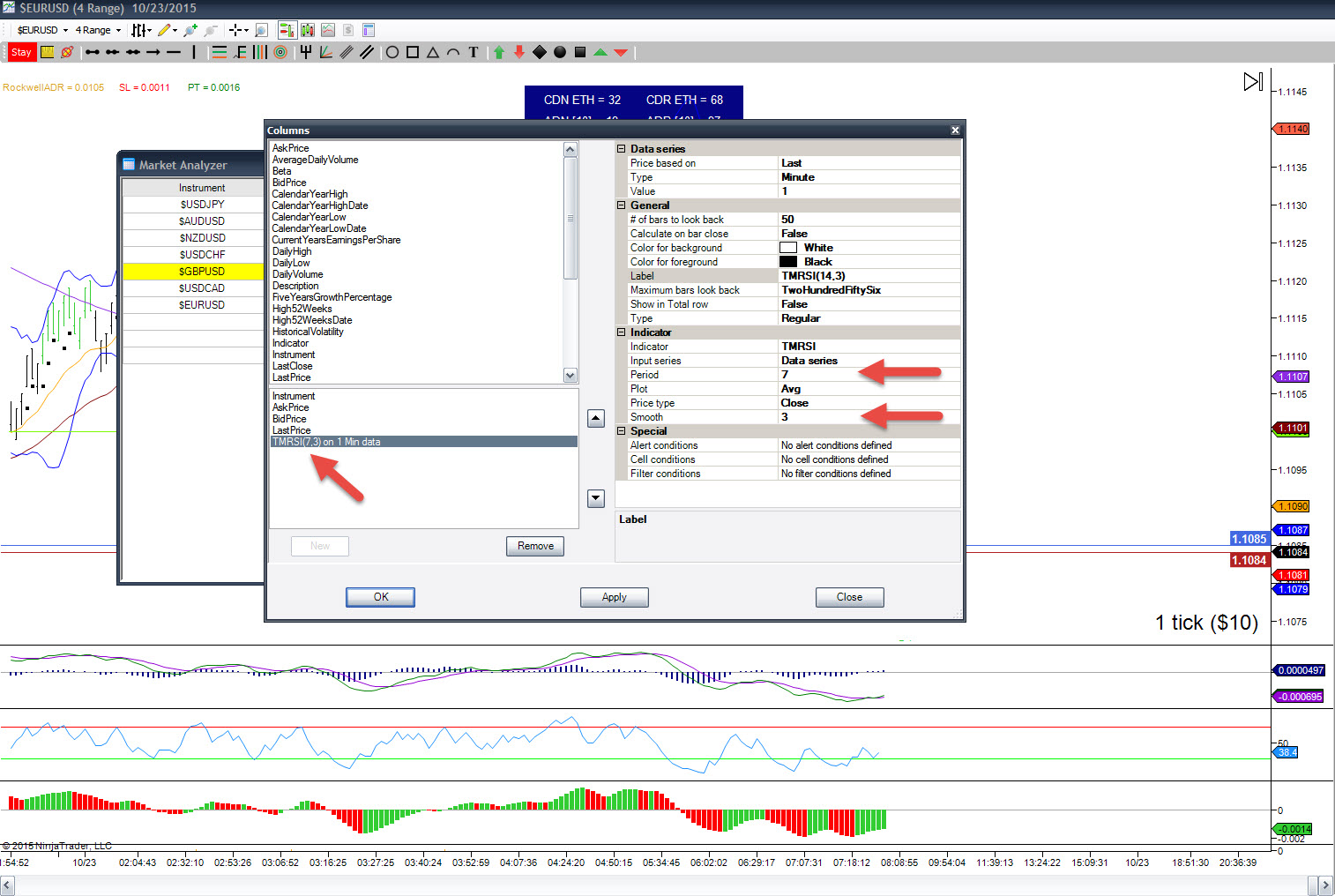Image resolution: width=1335 pixels, height=896 pixels.
Task: Open the $EURUSD instrument dropdown
Action: [41, 30]
